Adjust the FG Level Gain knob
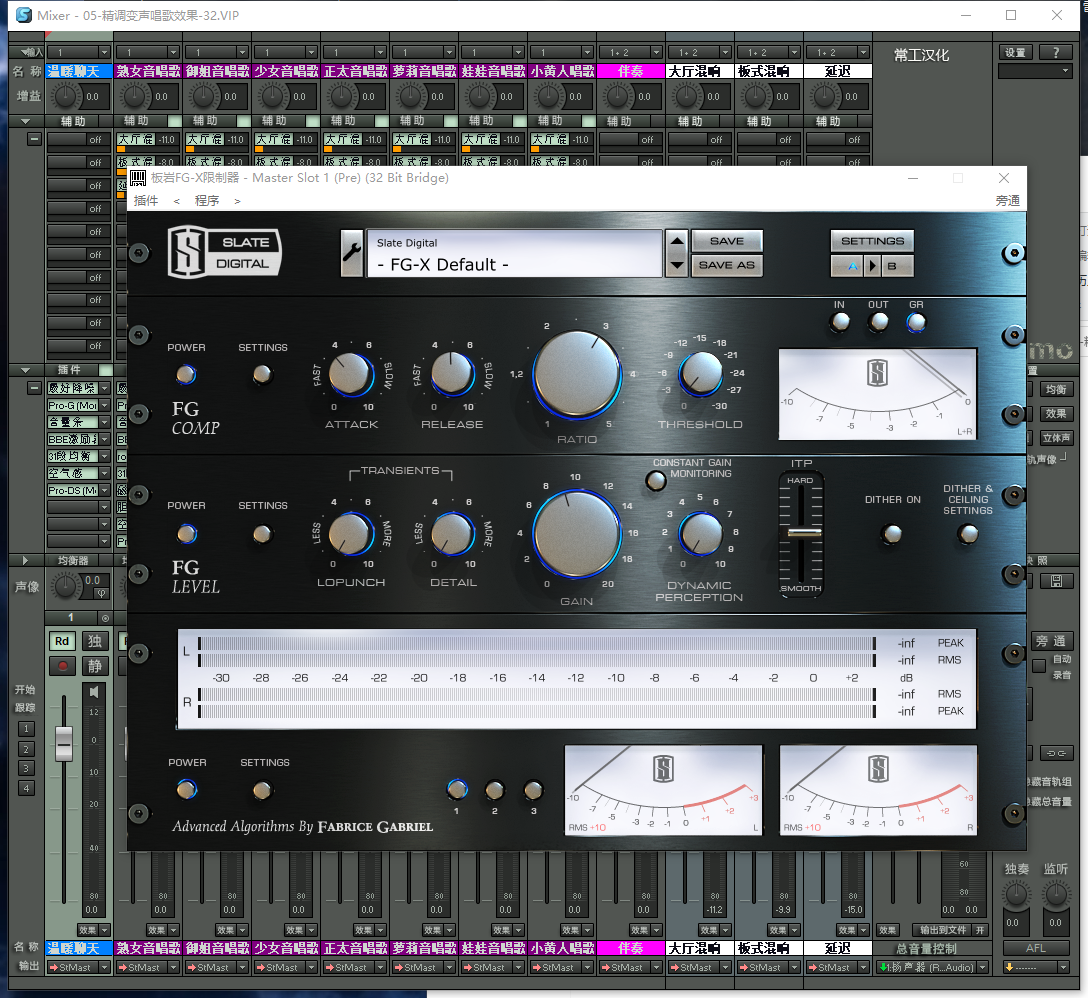1088x998 pixels. pos(577,534)
